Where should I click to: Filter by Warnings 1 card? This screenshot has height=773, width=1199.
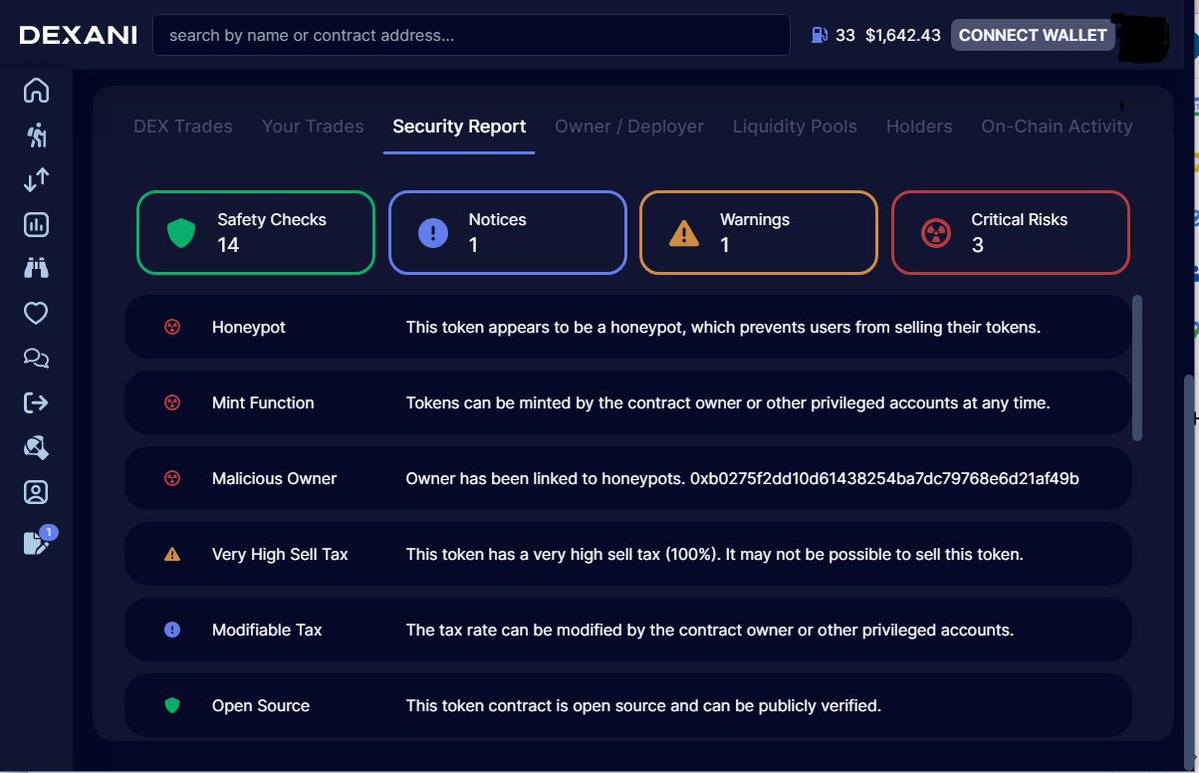759,232
